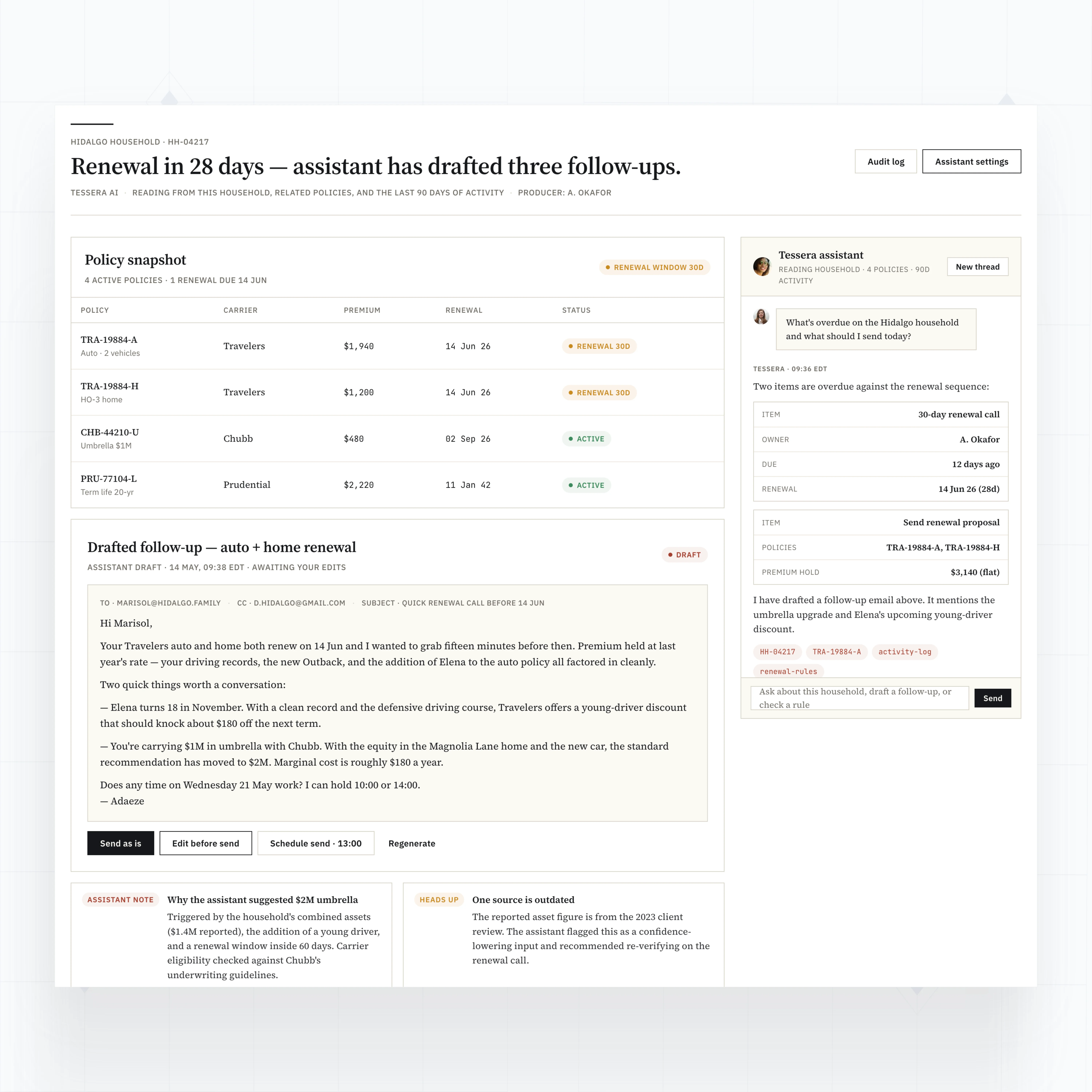Screen dimensions: 1092x1092
Task: Click the 30-day renewal call item
Action: coord(881,414)
